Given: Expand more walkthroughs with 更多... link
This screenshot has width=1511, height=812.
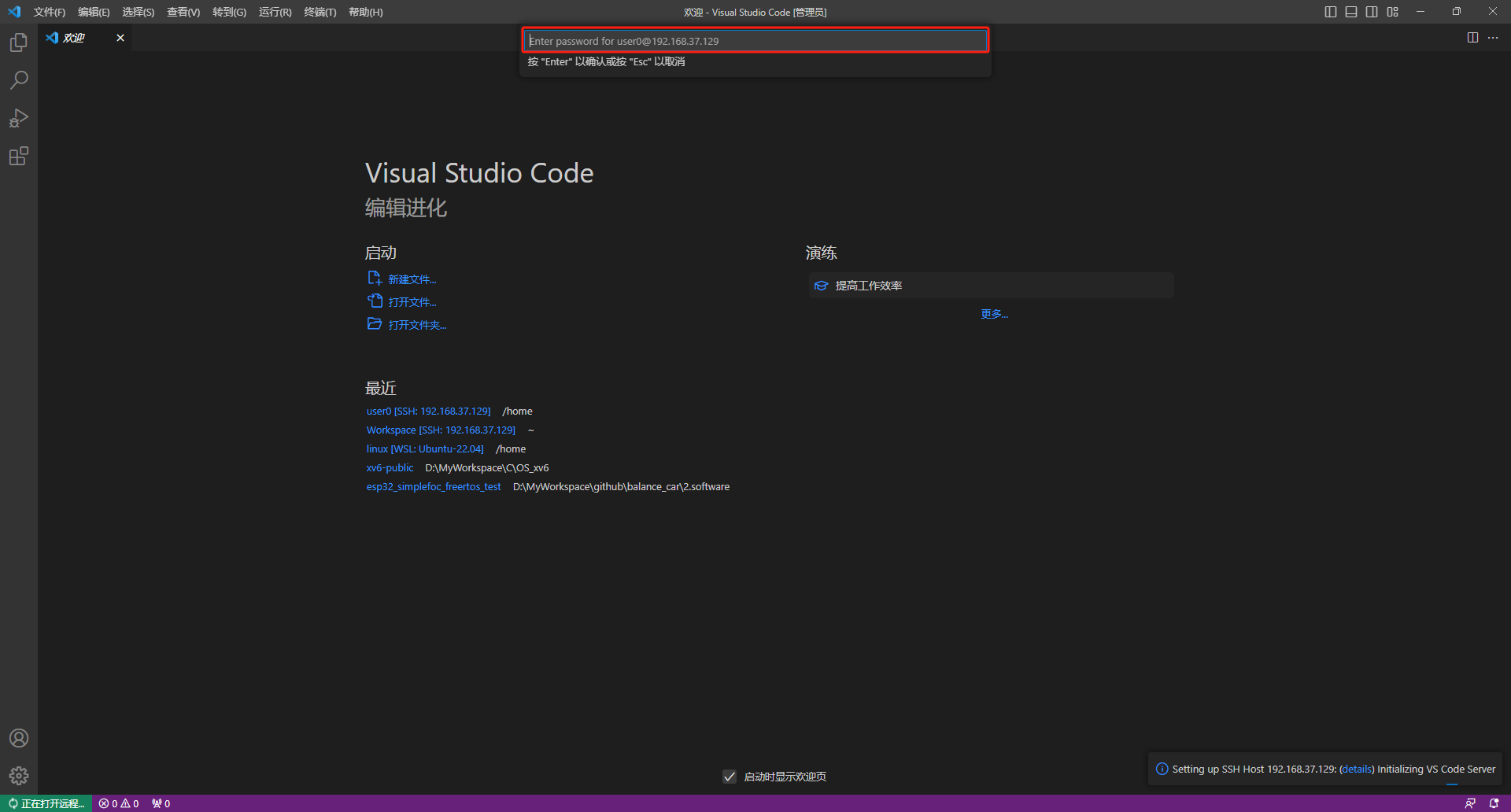Looking at the screenshot, I should click(x=994, y=314).
